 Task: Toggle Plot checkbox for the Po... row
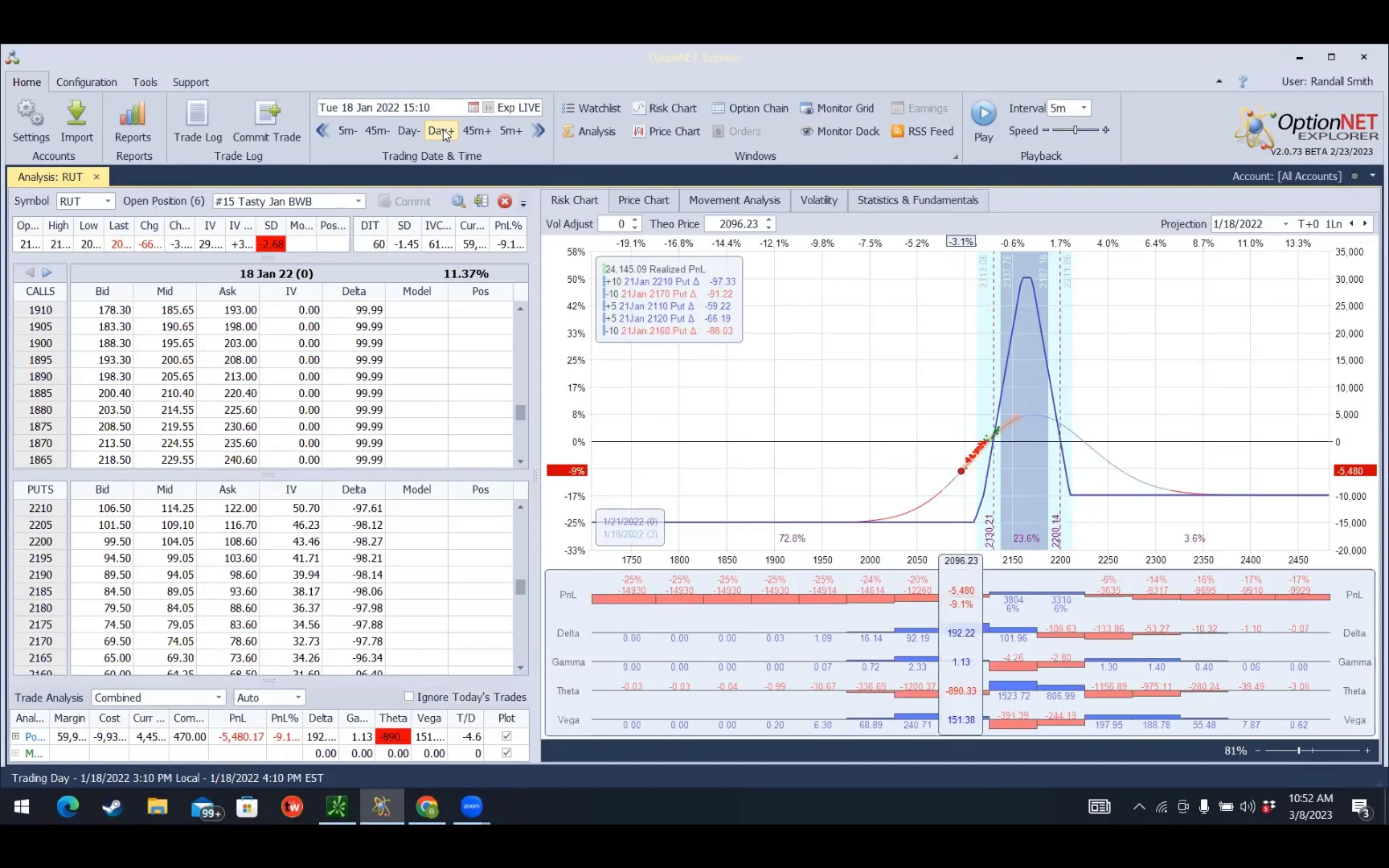click(x=506, y=736)
